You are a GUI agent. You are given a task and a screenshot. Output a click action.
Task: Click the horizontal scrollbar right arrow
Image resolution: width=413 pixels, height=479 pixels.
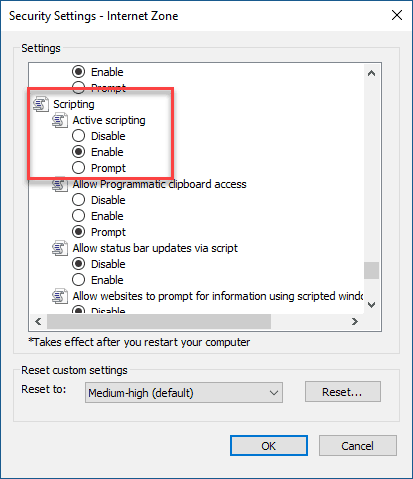[x=355, y=322]
